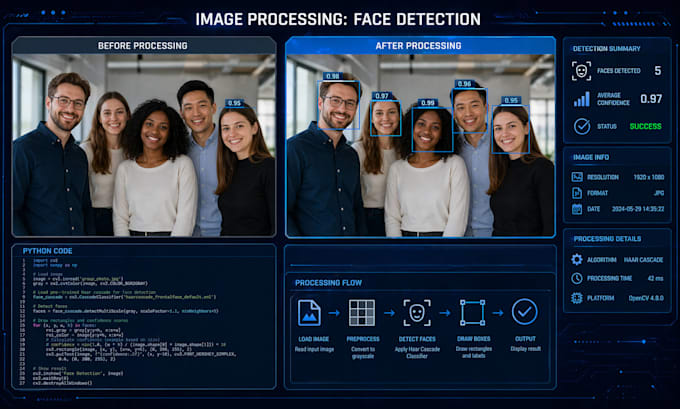Click code line 'cv2.destroyAllWindows()'

click(62, 383)
